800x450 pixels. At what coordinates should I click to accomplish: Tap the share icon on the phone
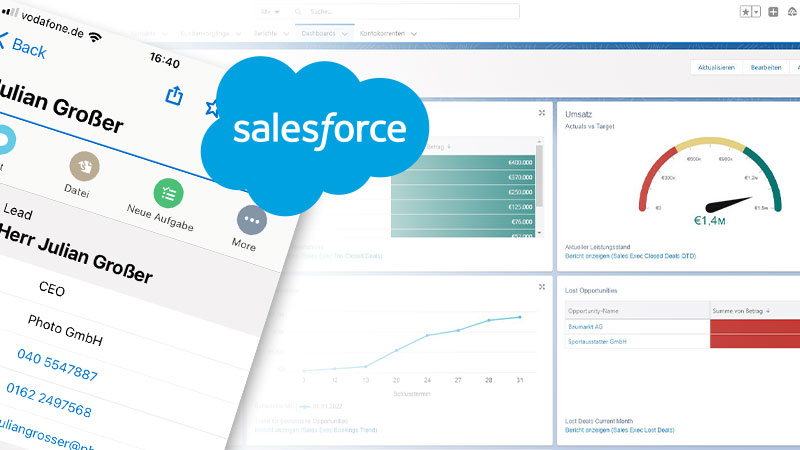174,95
